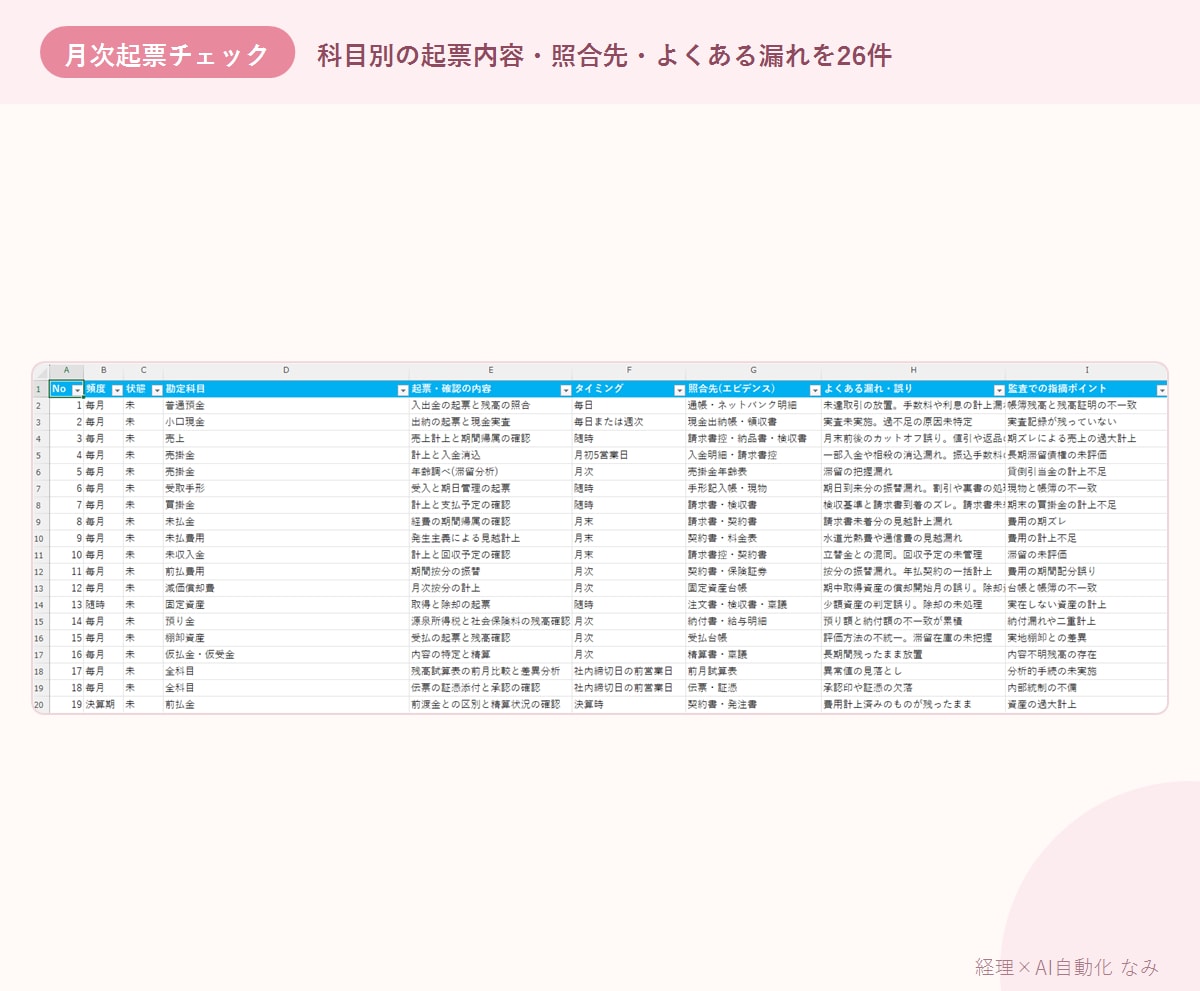1200x991 pixels.
Task: Select the 実地棚卸との差異 cell
Action: [1087, 638]
